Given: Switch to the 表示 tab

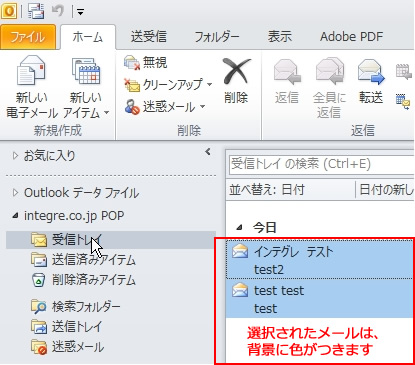Looking at the screenshot, I should click(280, 37).
